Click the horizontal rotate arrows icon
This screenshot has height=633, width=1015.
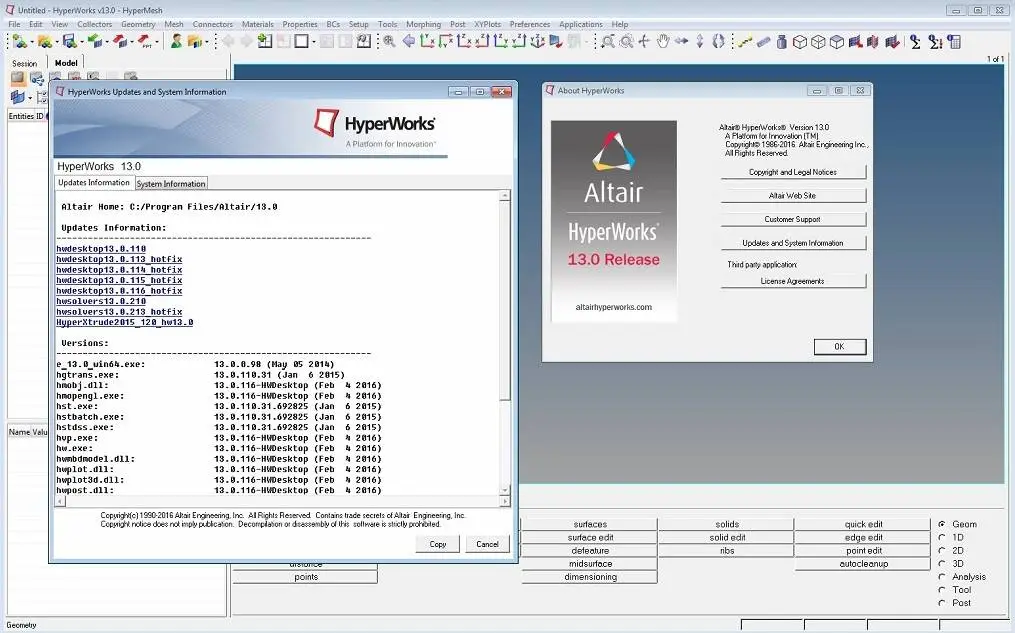point(682,41)
